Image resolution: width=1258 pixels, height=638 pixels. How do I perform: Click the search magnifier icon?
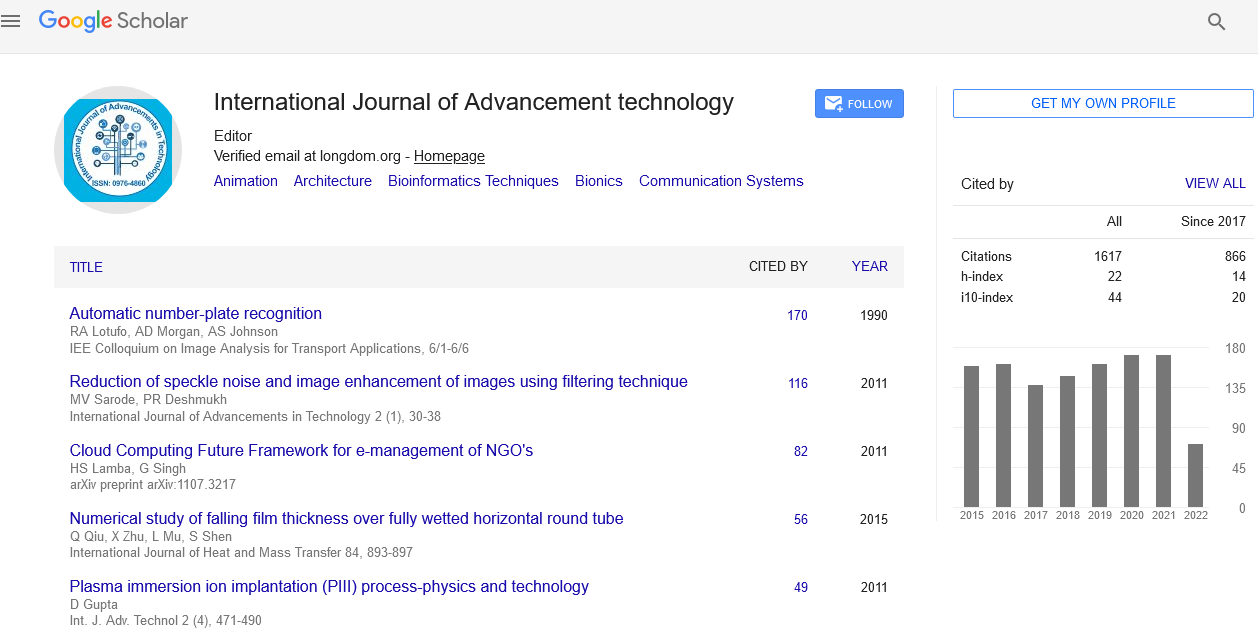(1216, 22)
